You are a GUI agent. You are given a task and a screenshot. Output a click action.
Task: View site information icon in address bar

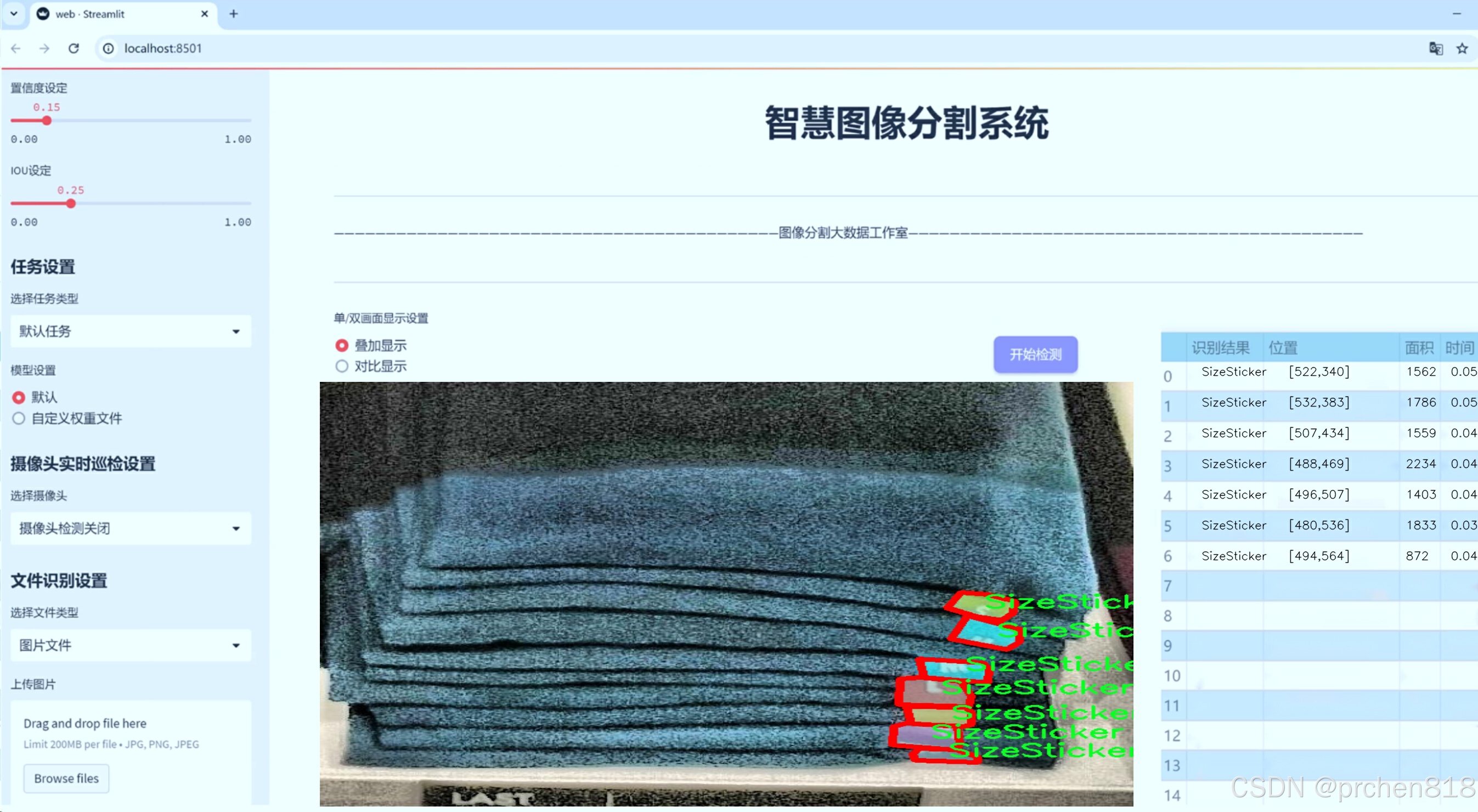coord(109,48)
